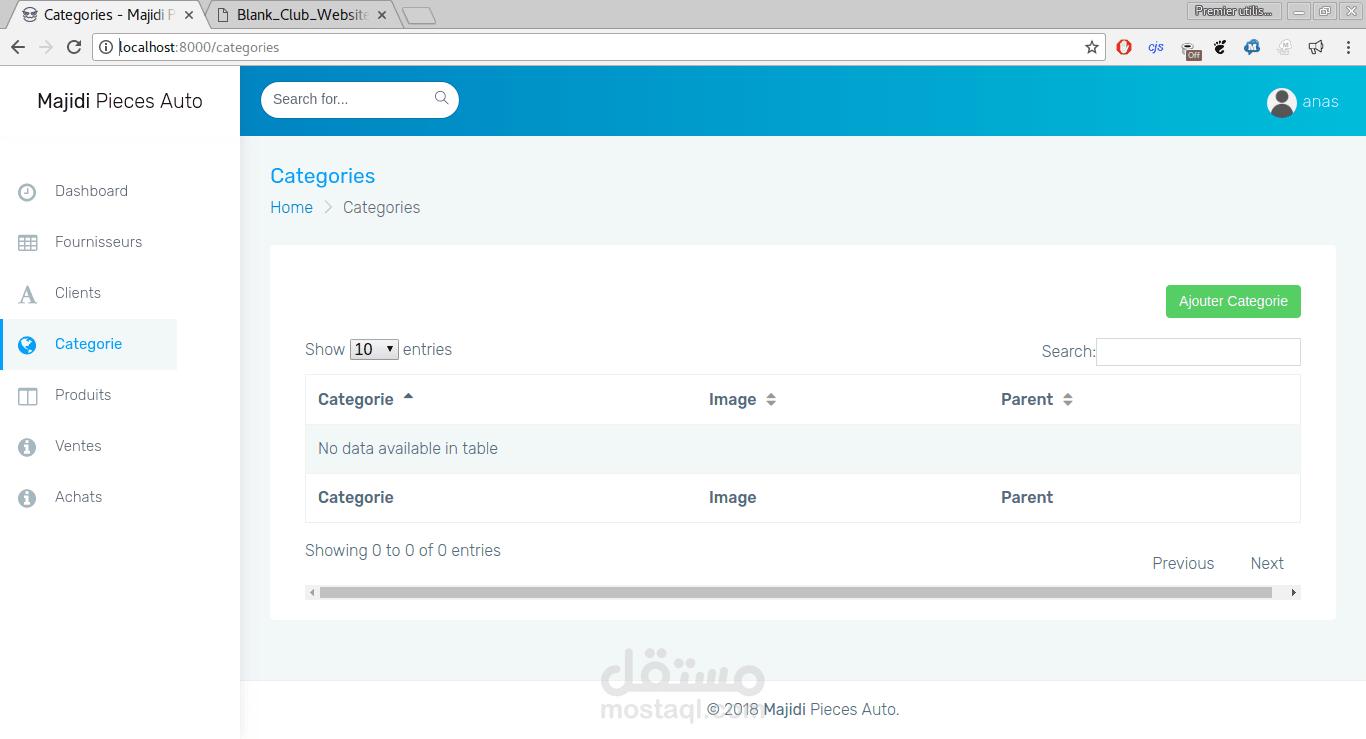Click the Opera extension icon
Viewport: 1366px width, 739px height.
tap(1124, 47)
